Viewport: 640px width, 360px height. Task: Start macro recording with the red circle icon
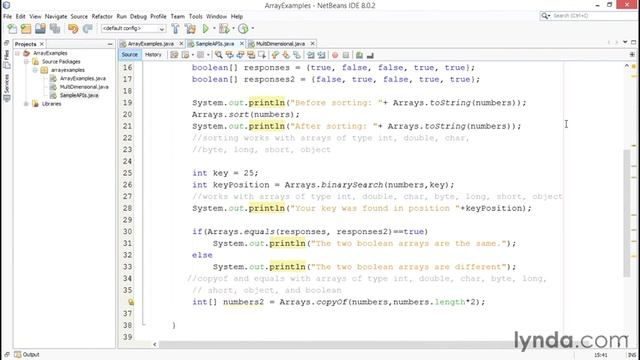335,55
